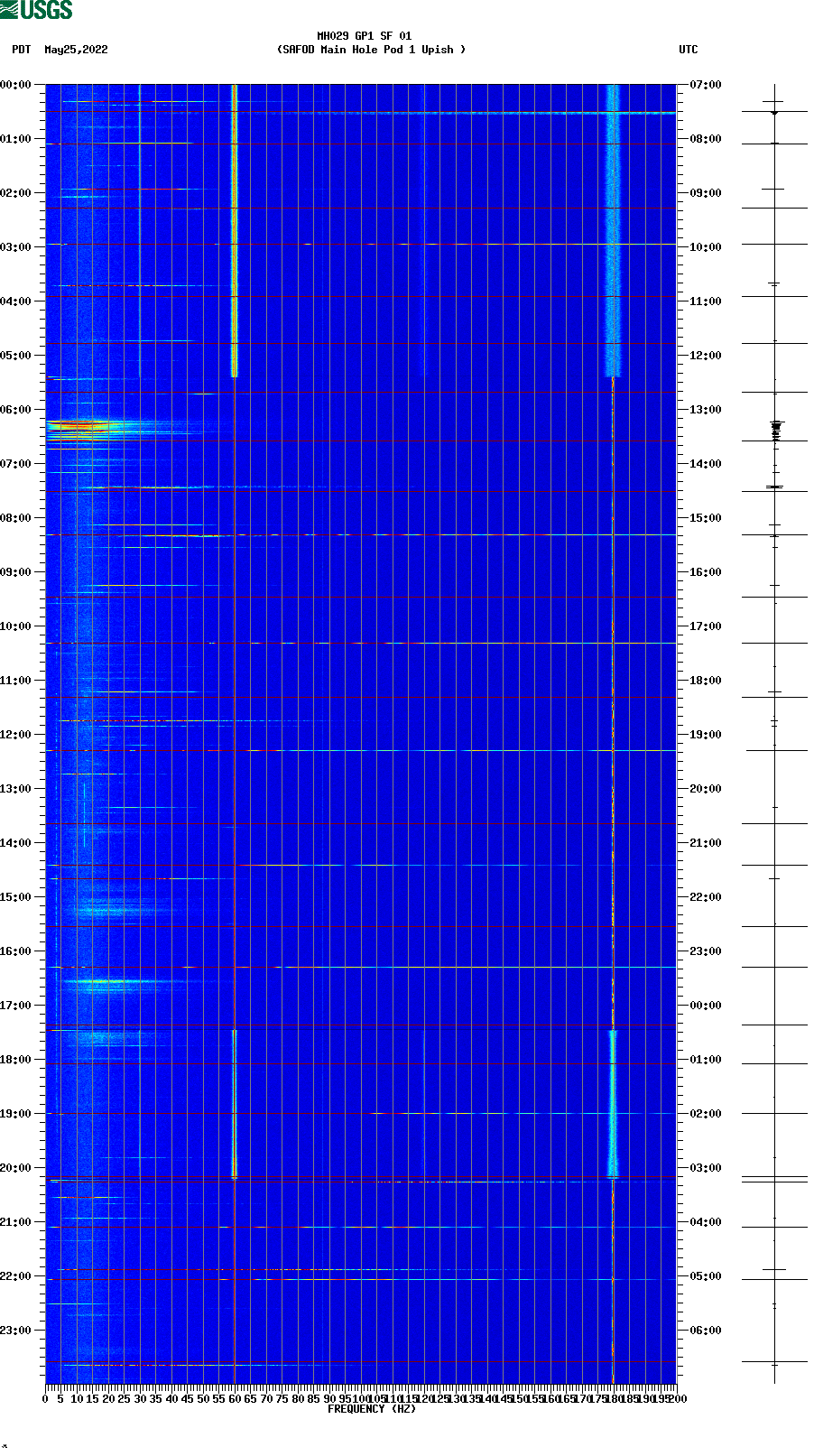Screen dimensions: 814x1456
Task: Click the FREQUENCY (HZ) axis label
Action: coord(372,1408)
